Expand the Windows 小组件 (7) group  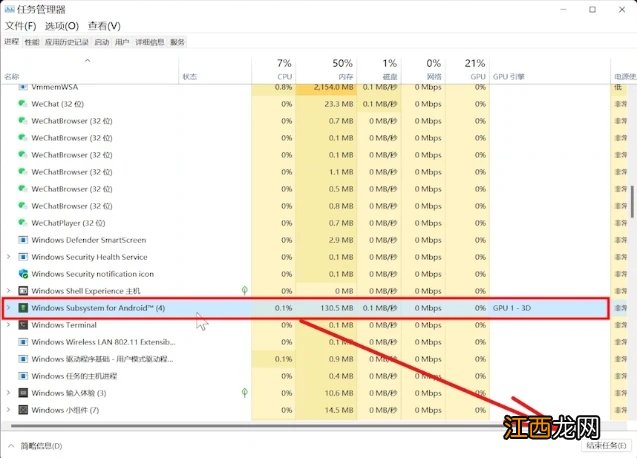click(8, 410)
